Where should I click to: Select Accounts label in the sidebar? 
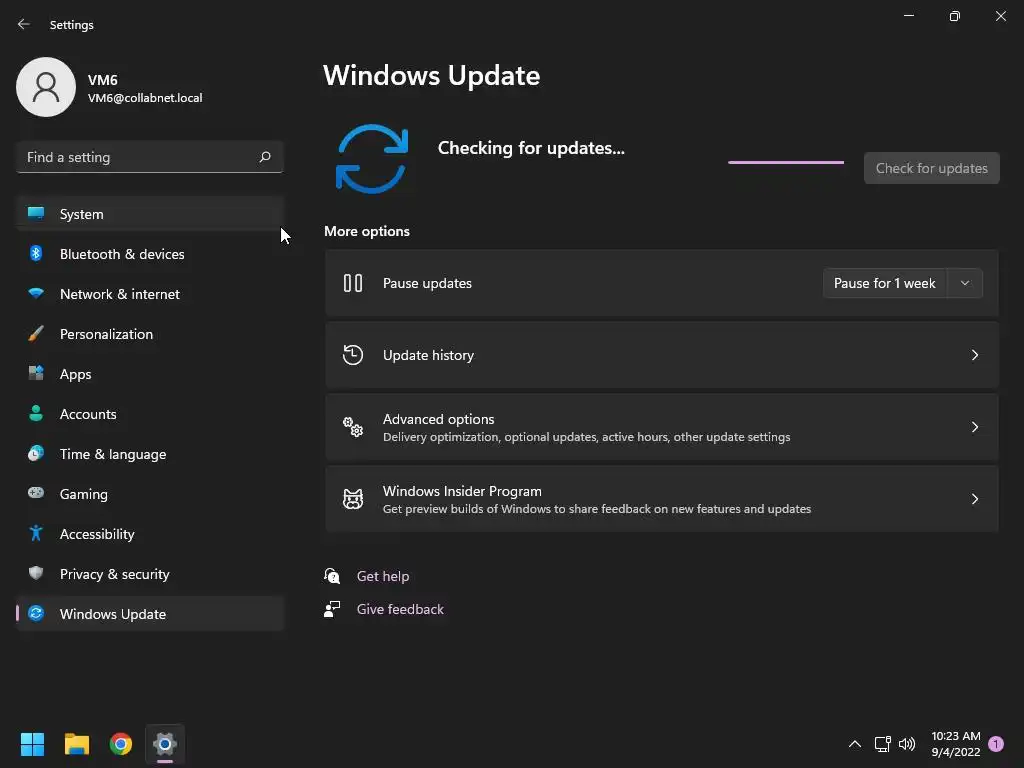[x=88, y=414]
